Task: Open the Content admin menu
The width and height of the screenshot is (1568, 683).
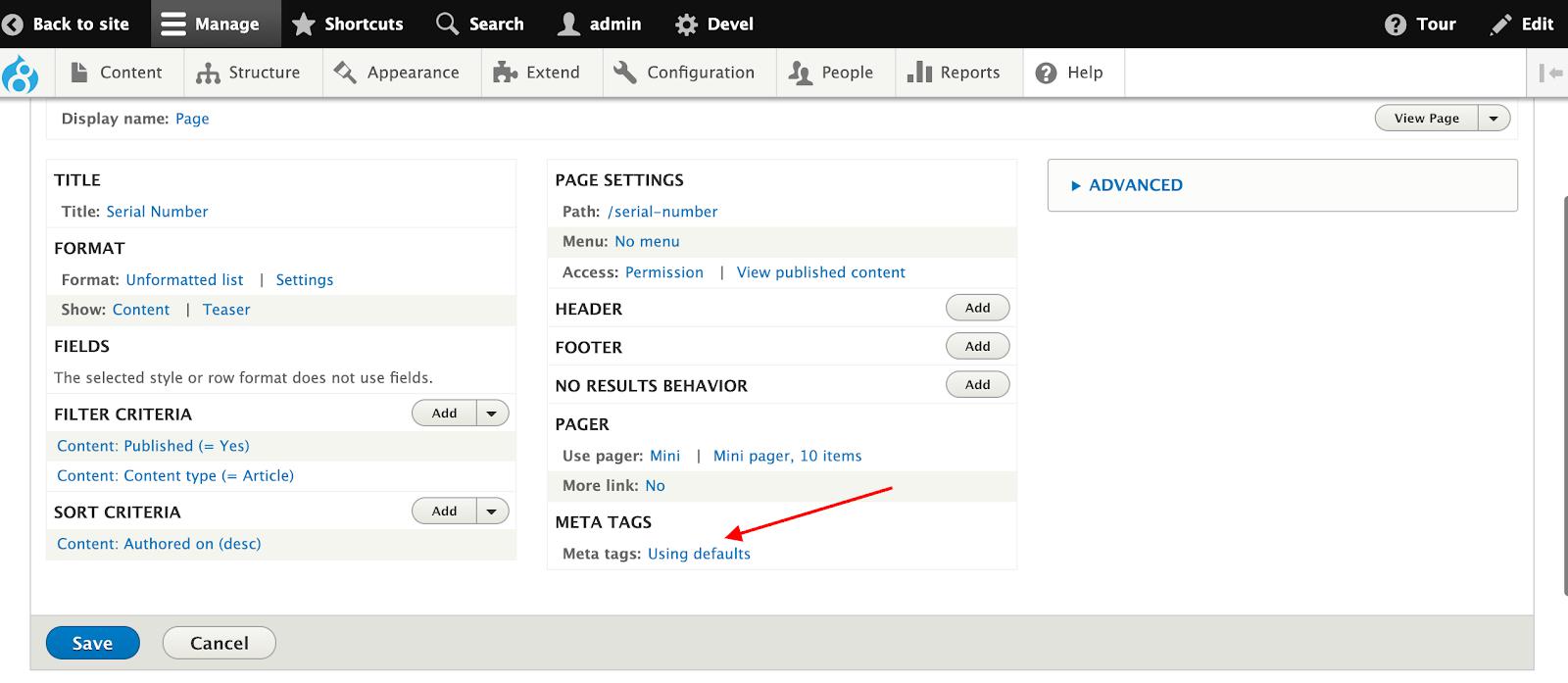Action: click(x=116, y=73)
